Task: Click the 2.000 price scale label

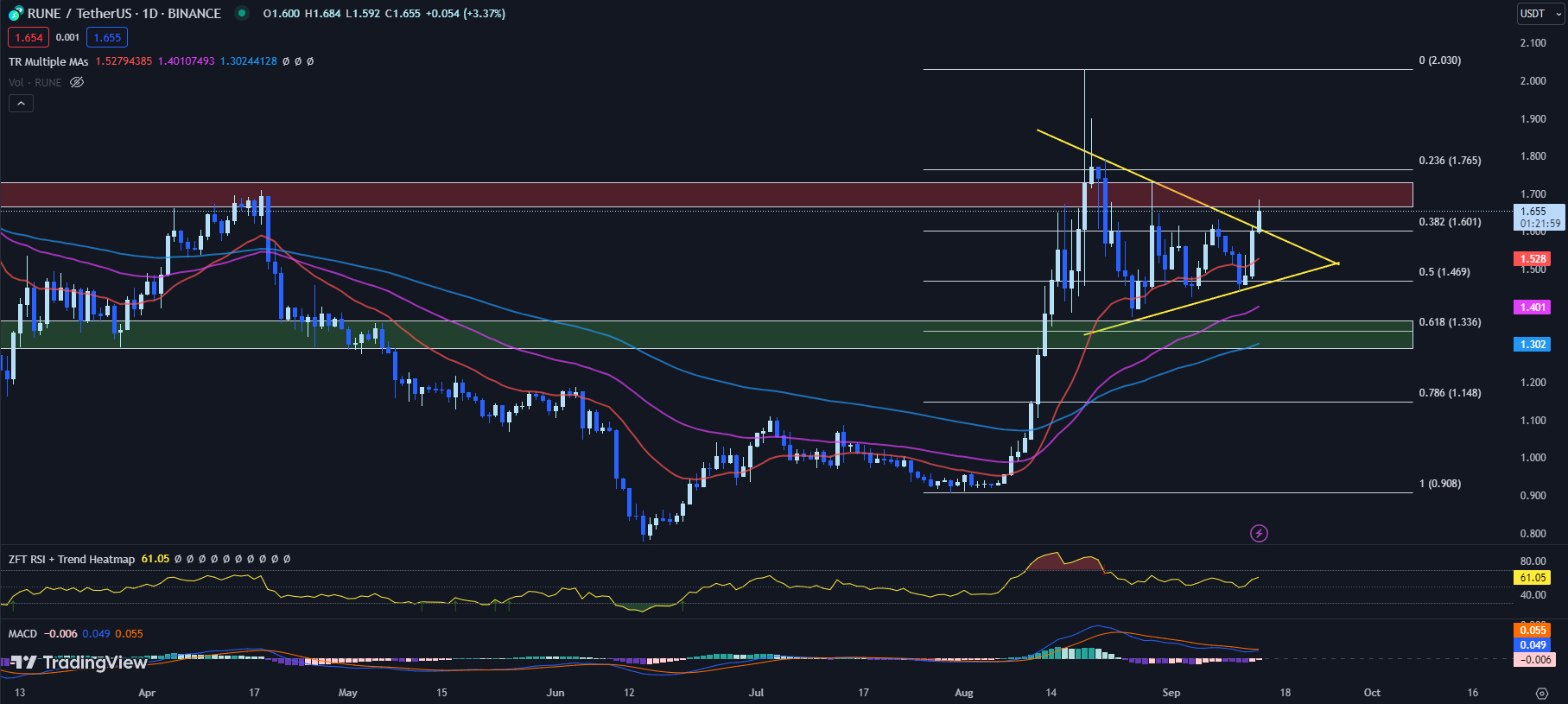Action: pos(1533,81)
